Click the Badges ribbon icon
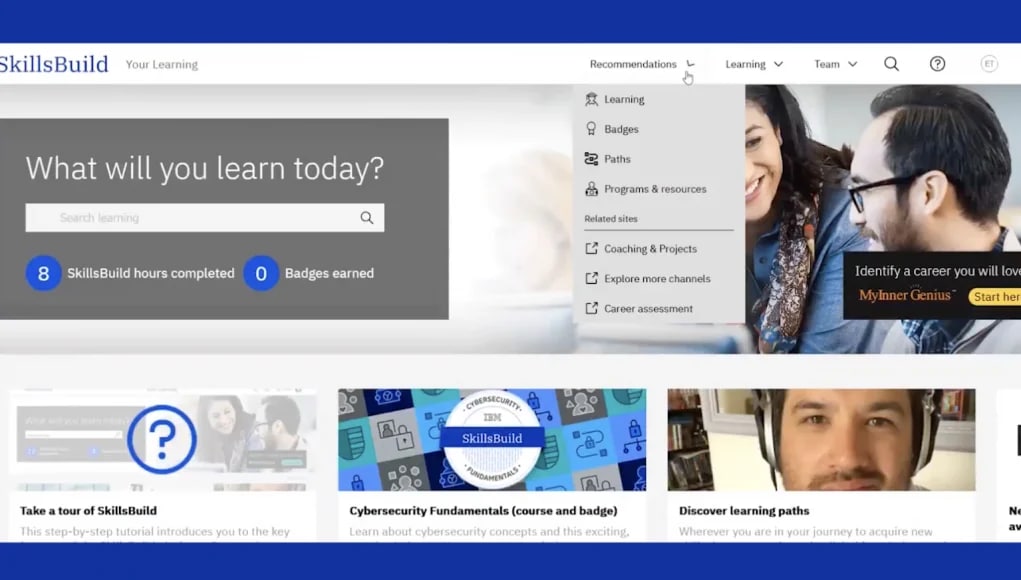The height and width of the screenshot is (580, 1021). tap(591, 129)
